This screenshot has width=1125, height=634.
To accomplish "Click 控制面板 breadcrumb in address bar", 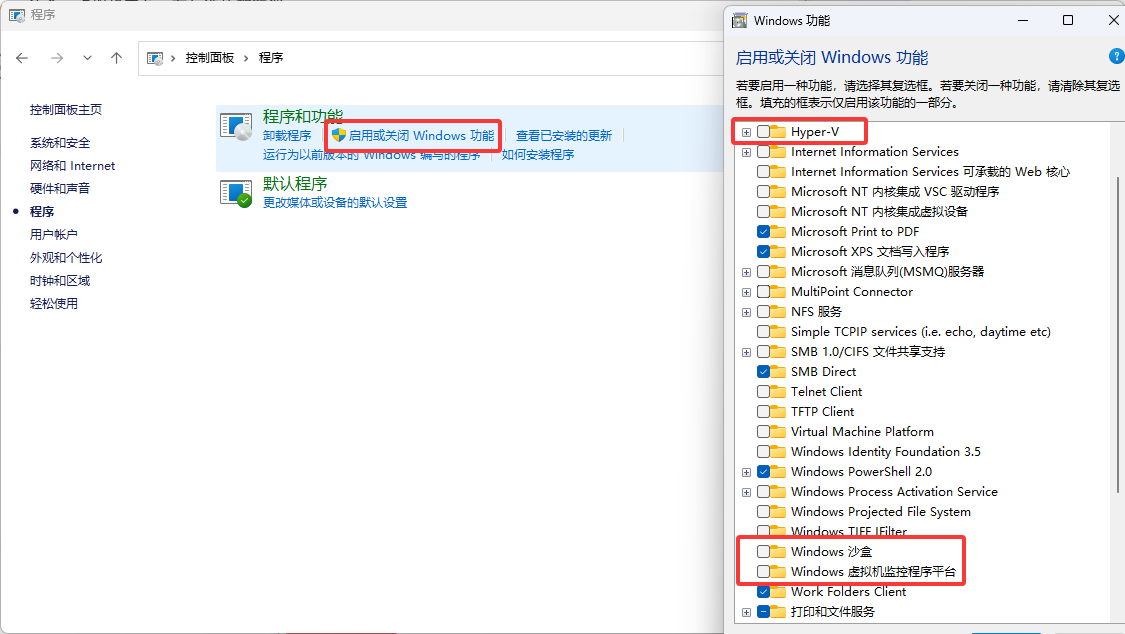I will (210, 58).
